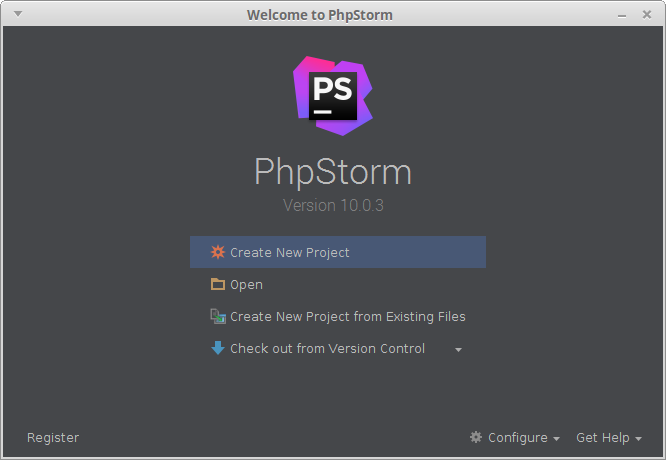Click the gear icon beside Configure
This screenshot has height=460, width=666.
coord(476,437)
